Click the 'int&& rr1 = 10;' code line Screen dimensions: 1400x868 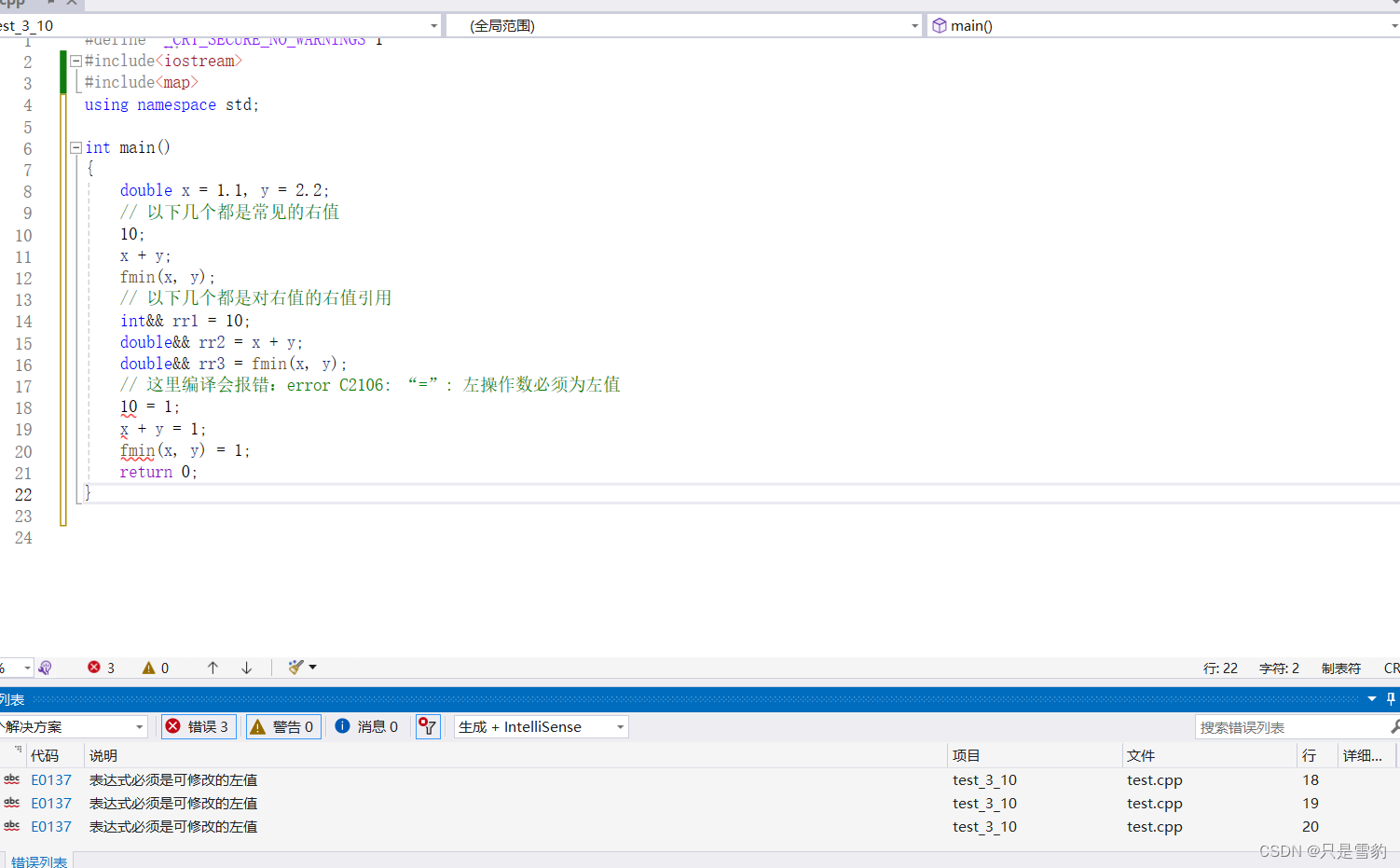[185, 321]
